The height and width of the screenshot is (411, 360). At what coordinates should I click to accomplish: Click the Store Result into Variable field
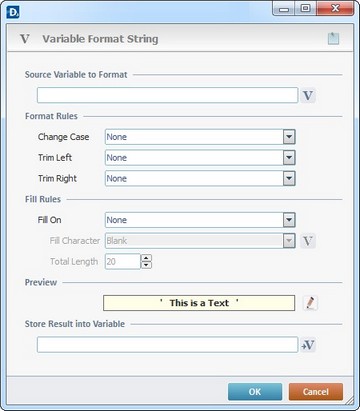tap(167, 345)
